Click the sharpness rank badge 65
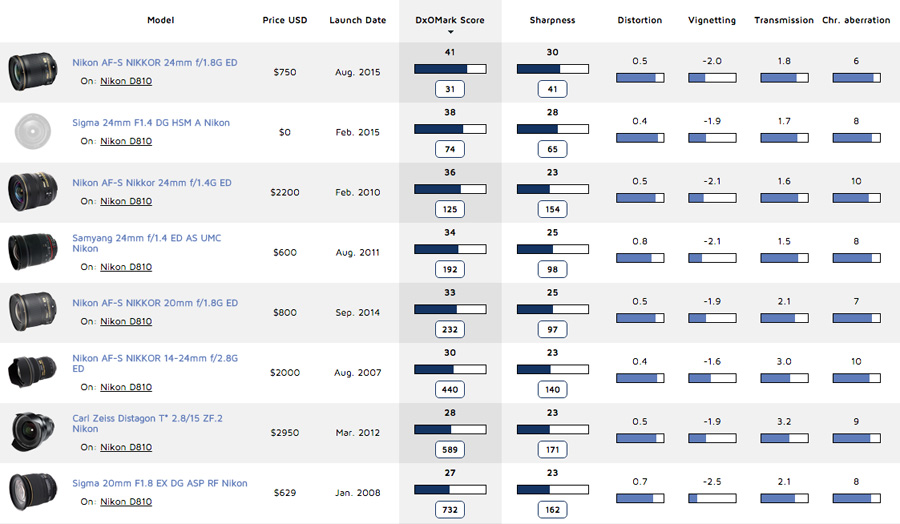Viewport: 900px width, 524px height. [x=552, y=149]
